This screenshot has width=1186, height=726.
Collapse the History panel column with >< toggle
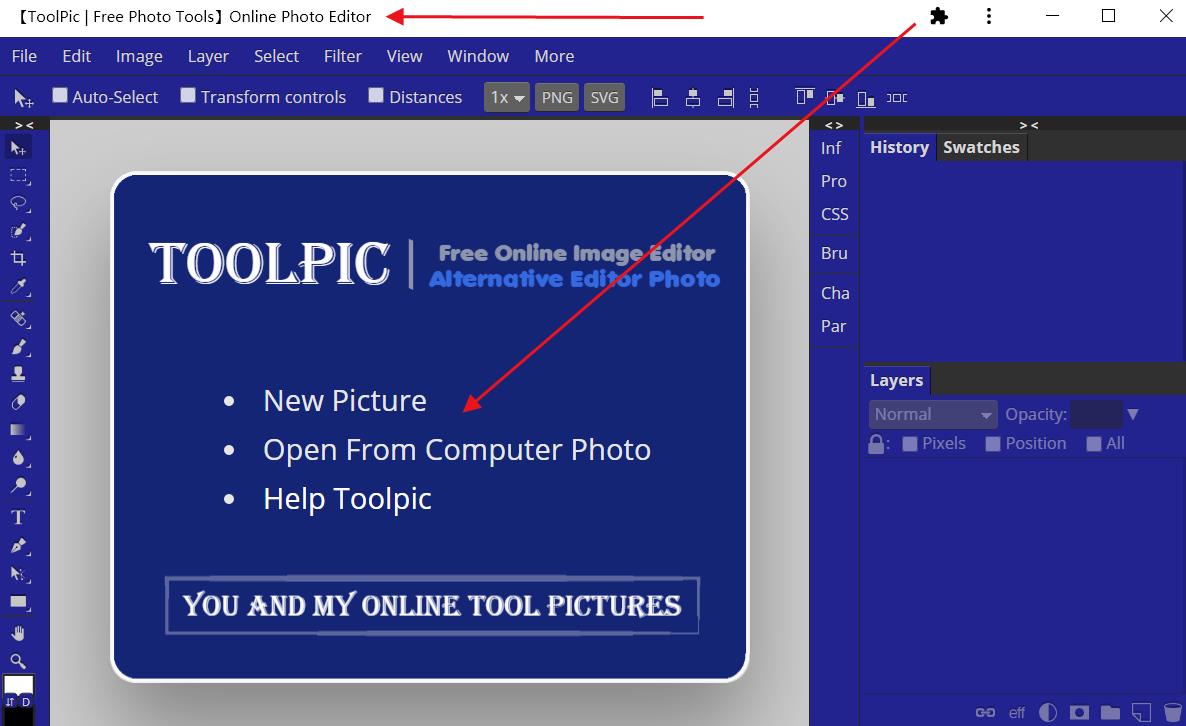[1029, 125]
